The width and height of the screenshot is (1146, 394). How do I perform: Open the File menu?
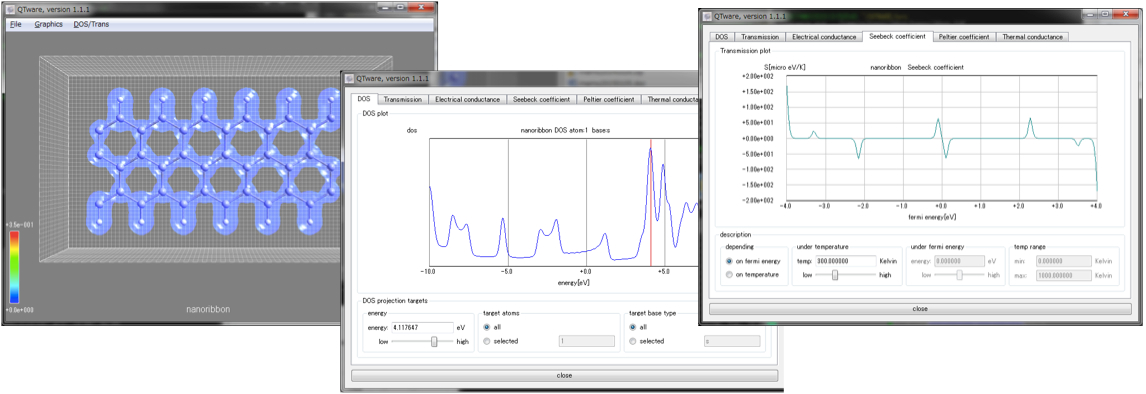[16, 24]
